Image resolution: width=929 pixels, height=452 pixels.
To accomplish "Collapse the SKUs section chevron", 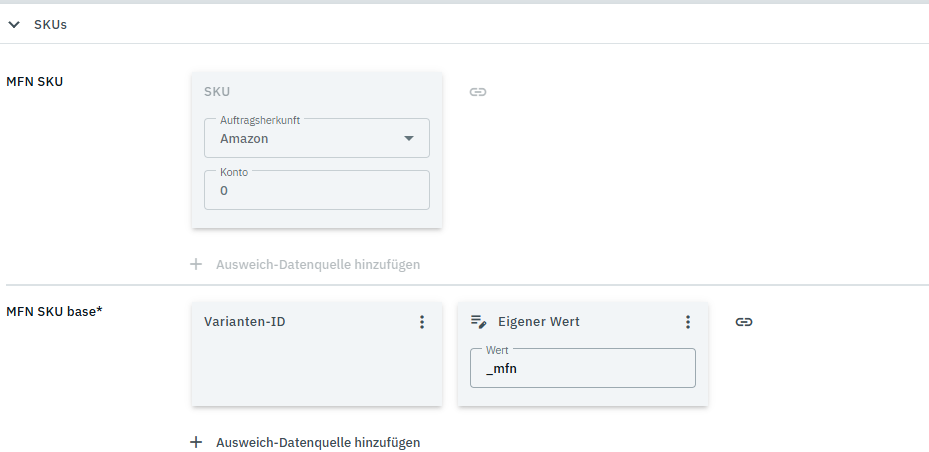I will [14, 24].
